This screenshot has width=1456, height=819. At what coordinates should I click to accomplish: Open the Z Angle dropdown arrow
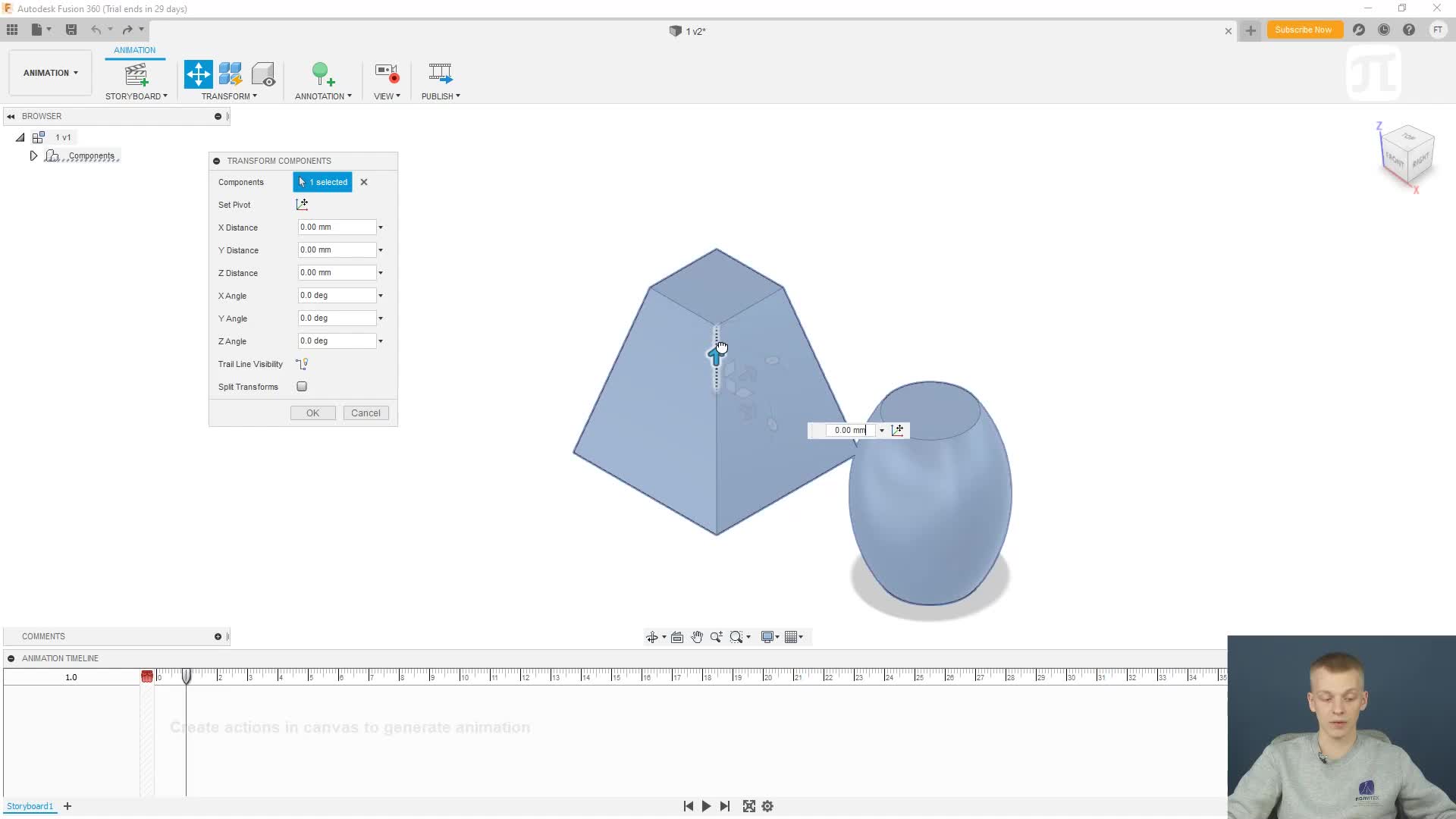click(x=381, y=341)
